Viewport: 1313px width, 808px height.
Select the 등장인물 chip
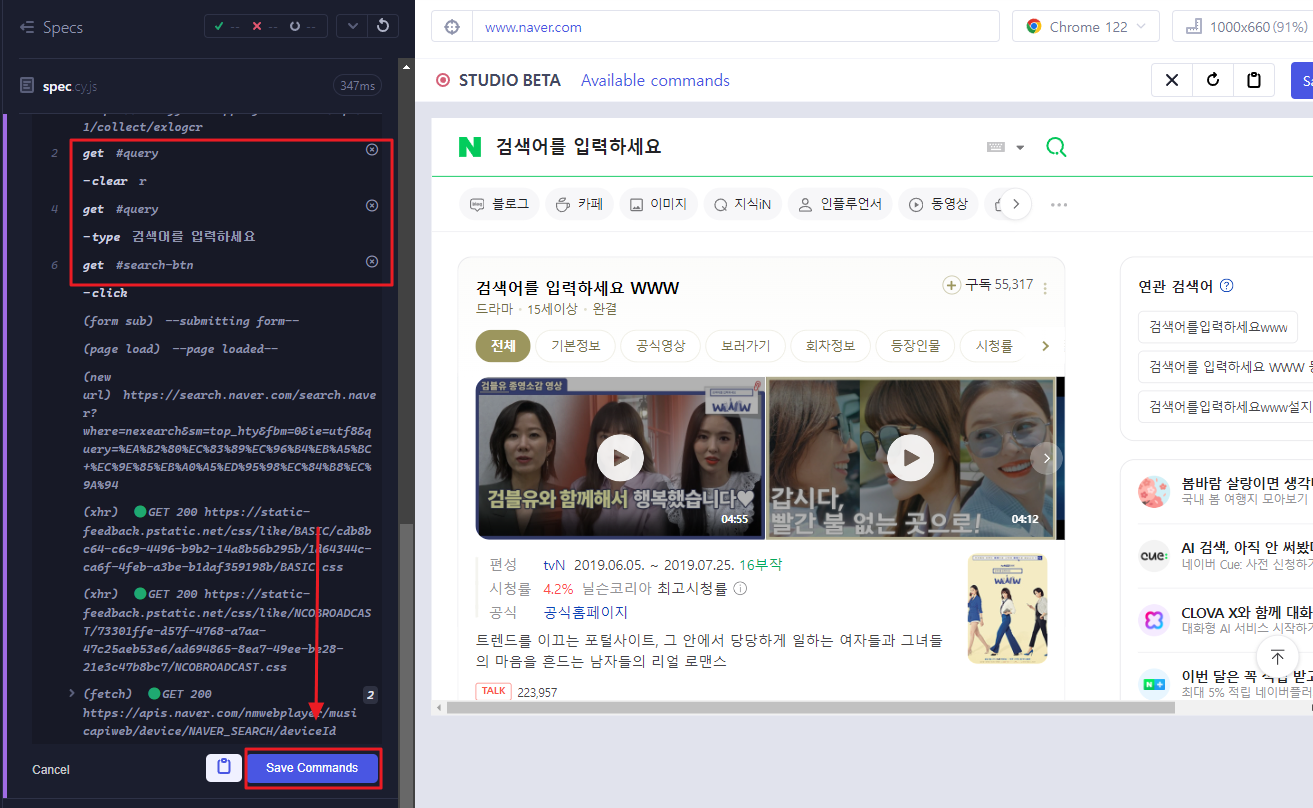click(x=915, y=346)
